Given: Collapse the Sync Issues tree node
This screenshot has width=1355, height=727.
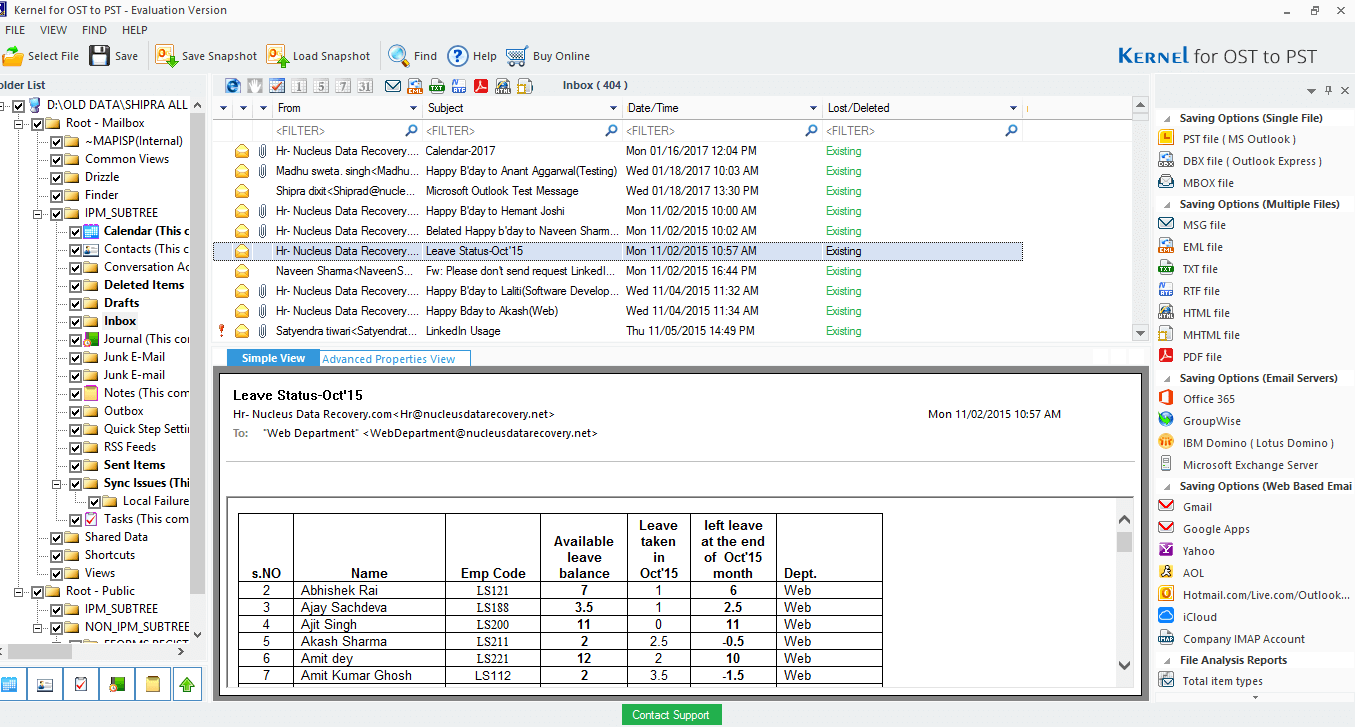Looking at the screenshot, I should [x=57, y=483].
